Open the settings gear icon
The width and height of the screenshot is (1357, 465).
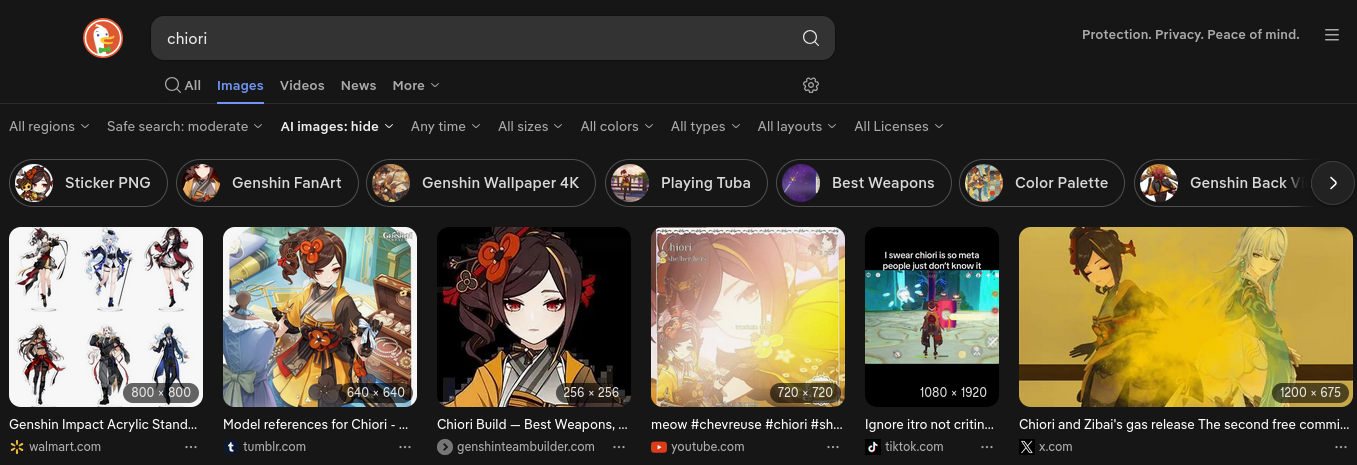tap(811, 85)
